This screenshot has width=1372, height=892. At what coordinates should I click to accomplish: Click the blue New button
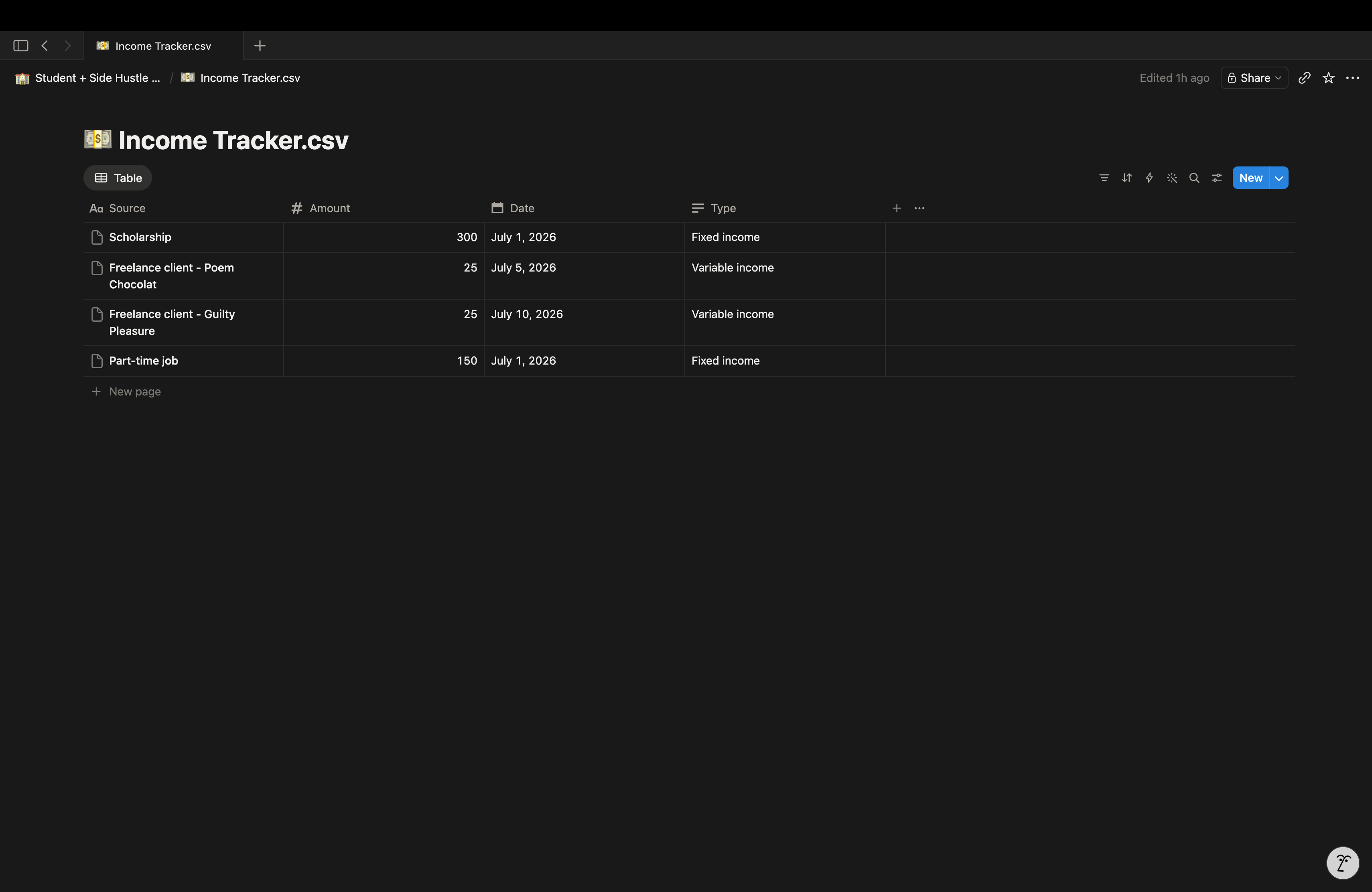pyautogui.click(x=1251, y=178)
